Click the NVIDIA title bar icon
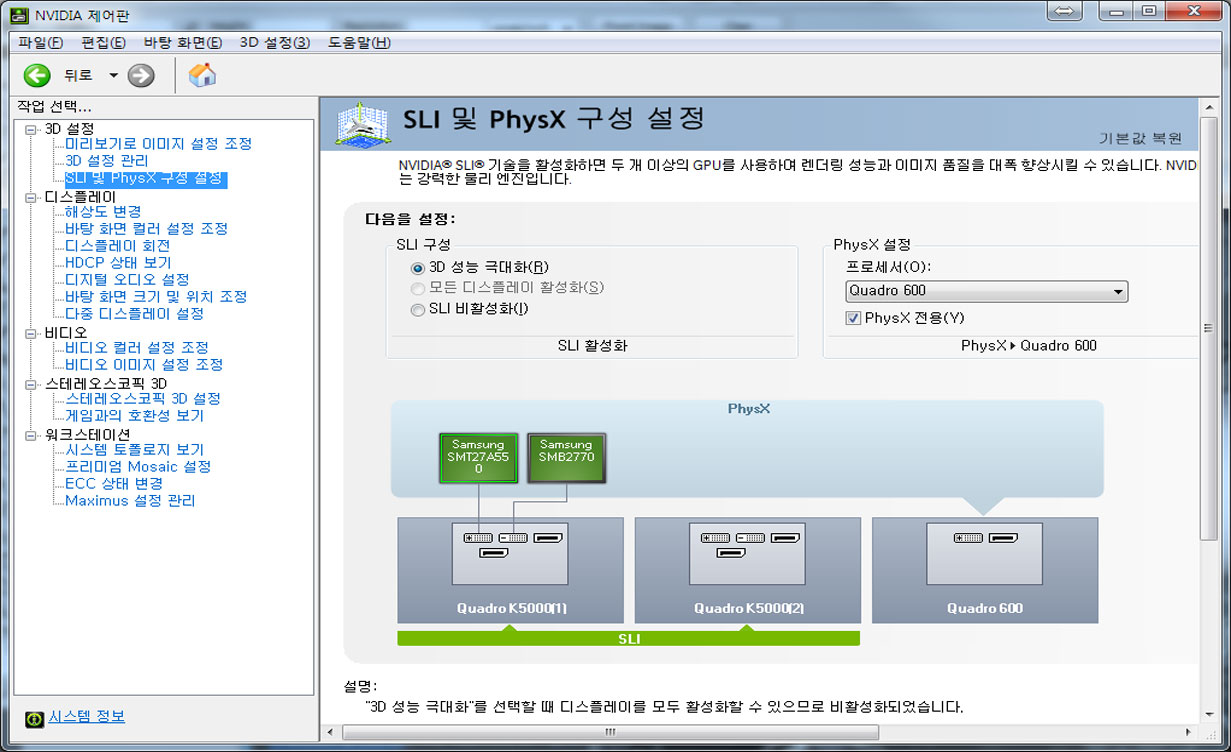The height and width of the screenshot is (752, 1231). pos(18,15)
